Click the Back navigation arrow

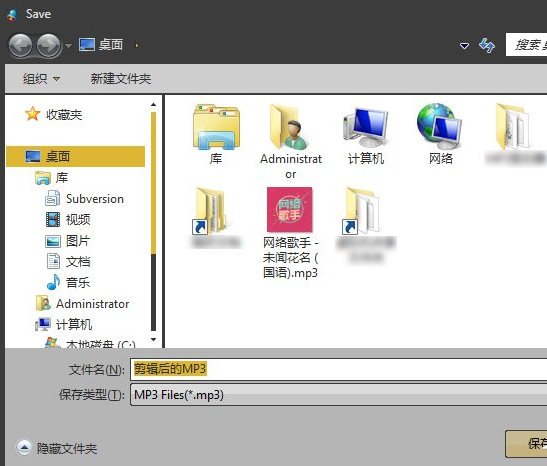tap(20, 45)
